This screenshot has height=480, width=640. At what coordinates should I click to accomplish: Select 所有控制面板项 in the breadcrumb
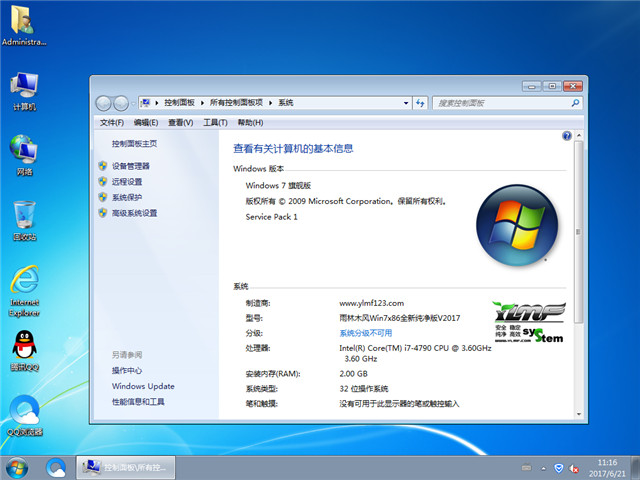(236, 102)
